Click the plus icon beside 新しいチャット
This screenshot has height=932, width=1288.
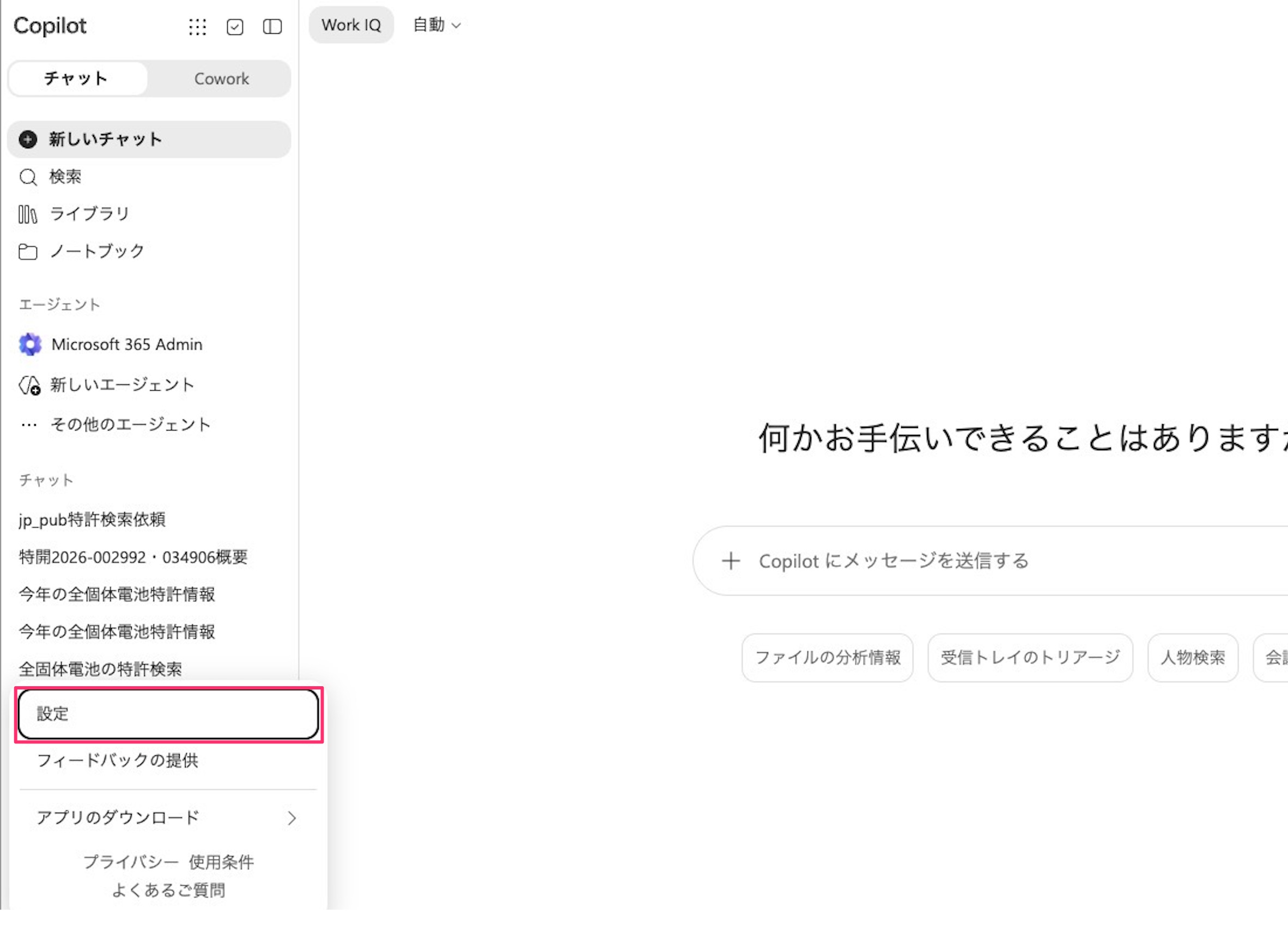tap(28, 139)
